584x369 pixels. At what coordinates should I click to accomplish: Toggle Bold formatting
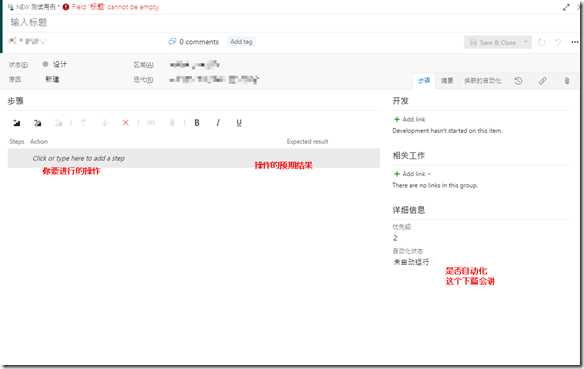[x=197, y=123]
